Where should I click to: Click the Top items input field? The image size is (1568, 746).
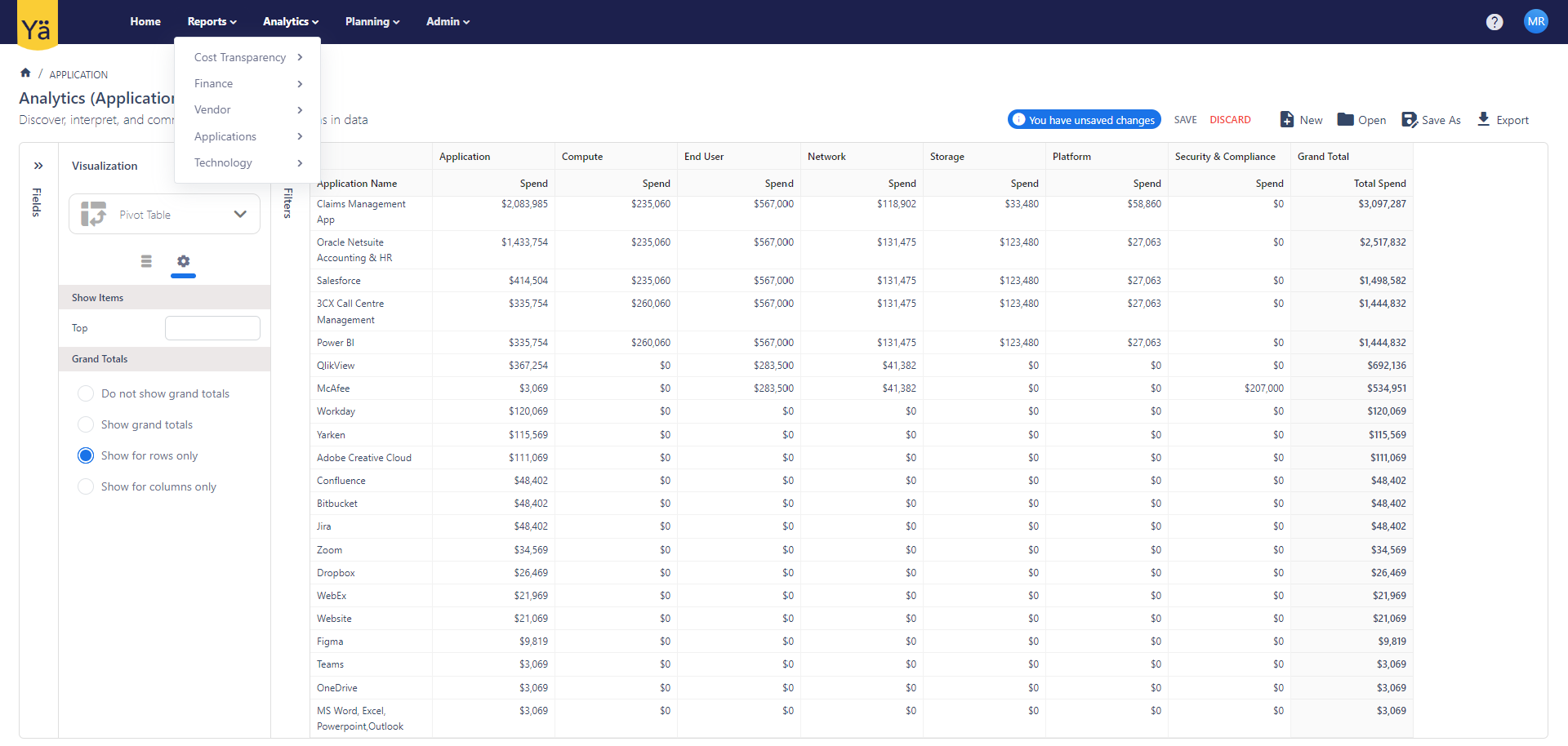(212, 328)
